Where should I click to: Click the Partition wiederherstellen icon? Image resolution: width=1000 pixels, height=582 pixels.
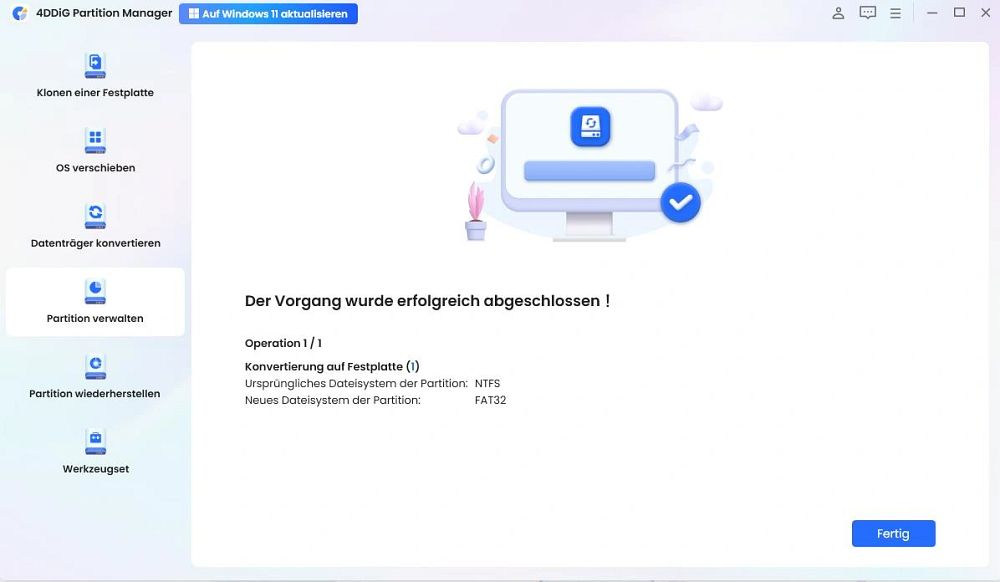(x=95, y=367)
